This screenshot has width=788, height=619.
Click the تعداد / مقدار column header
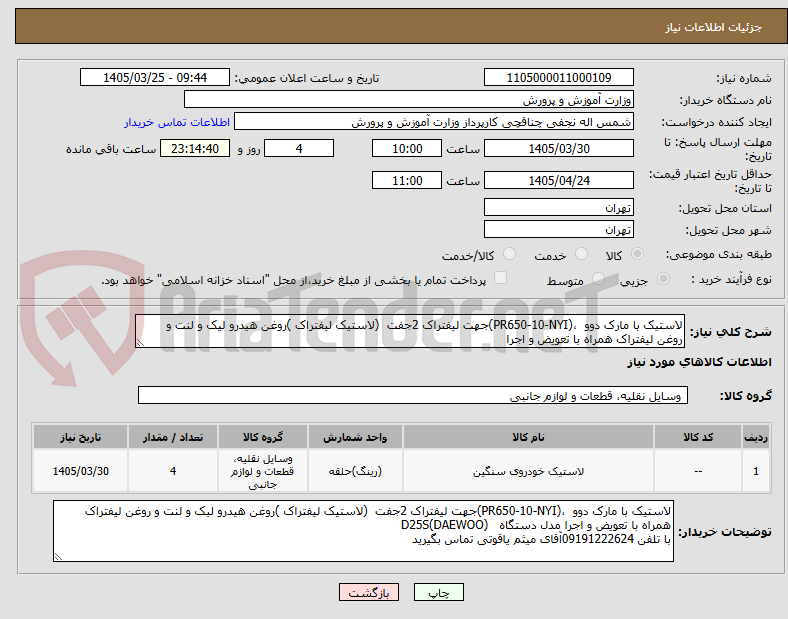coord(173,437)
